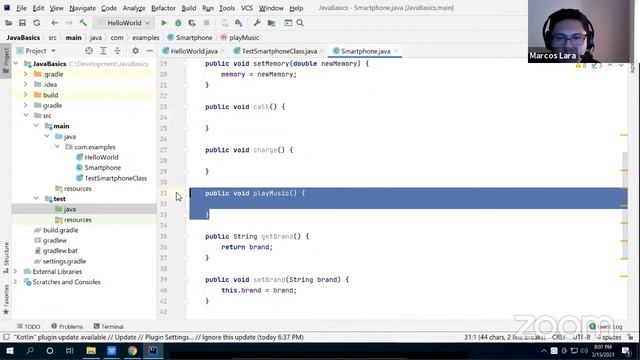Expand the .idea folder

pyautogui.click(x=26, y=84)
